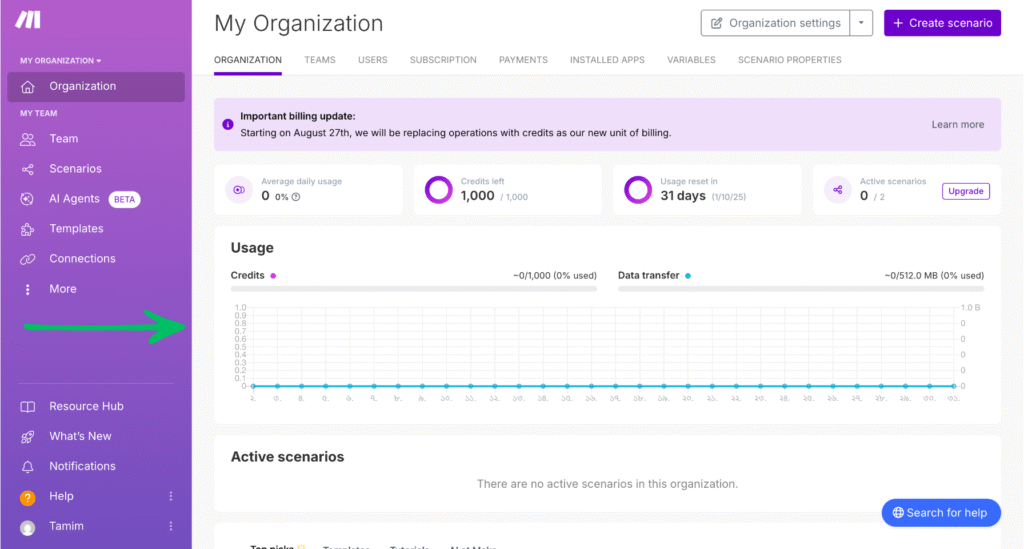Open the Resource Hub
Image resolution: width=1024 pixels, height=549 pixels.
(86, 407)
